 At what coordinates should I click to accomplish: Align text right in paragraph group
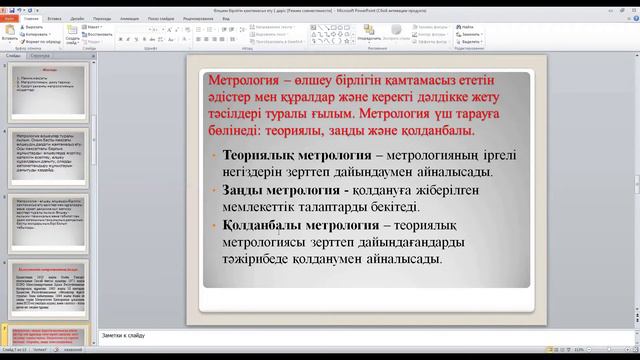tap(214, 40)
